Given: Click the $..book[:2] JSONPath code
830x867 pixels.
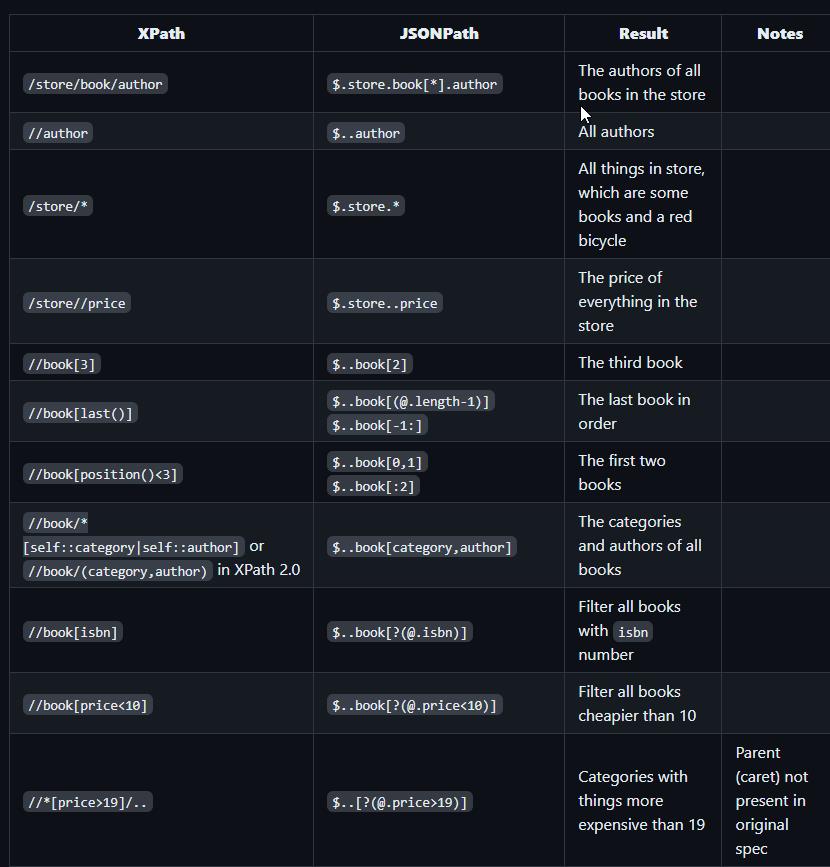Looking at the screenshot, I should pos(373,486).
